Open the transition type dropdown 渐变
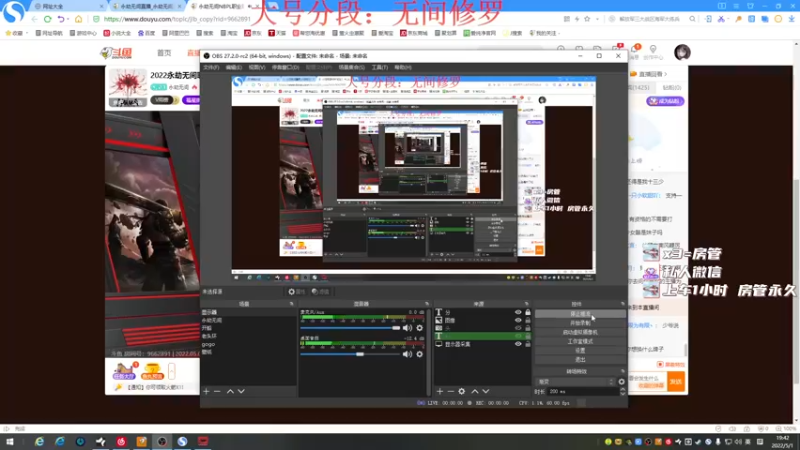This screenshot has height=450, width=800. tap(576, 382)
